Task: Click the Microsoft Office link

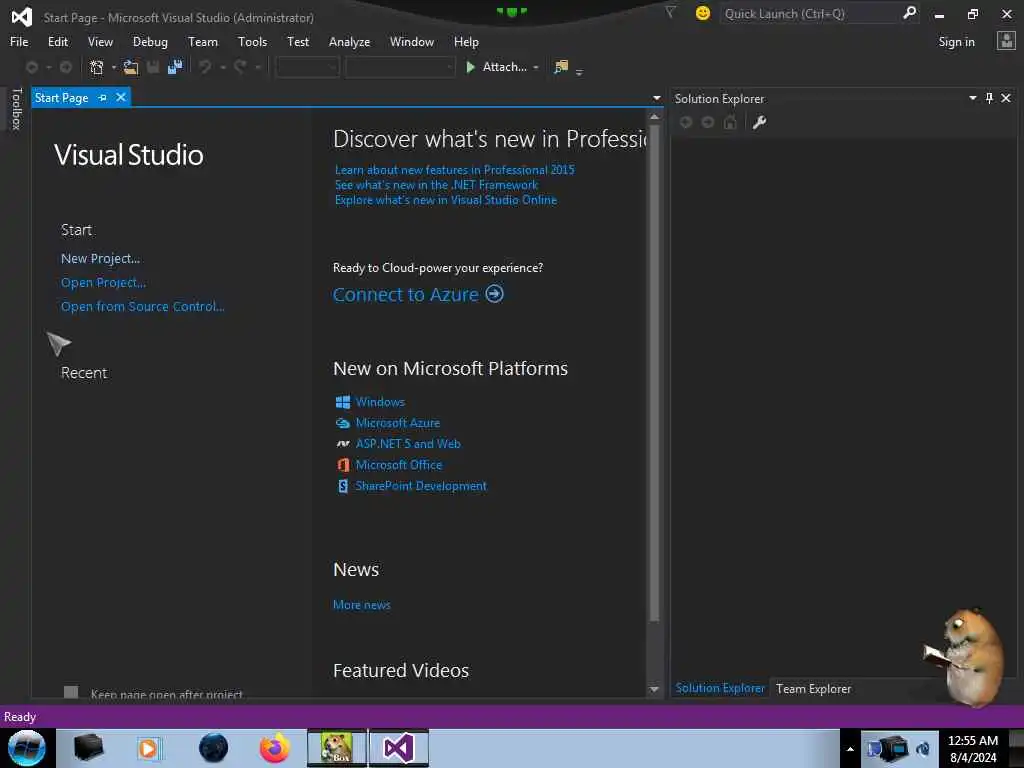Action: pos(398,465)
